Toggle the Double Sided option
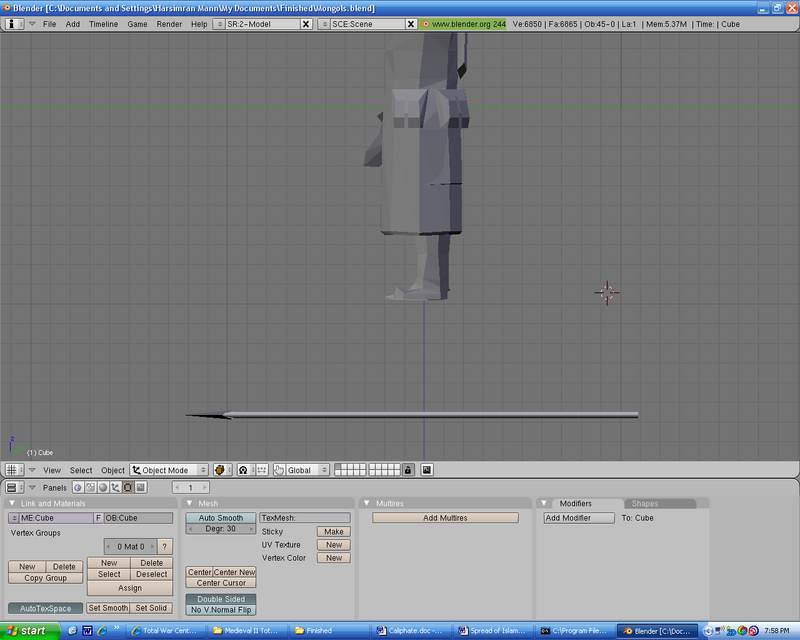800x640 pixels. [x=220, y=599]
